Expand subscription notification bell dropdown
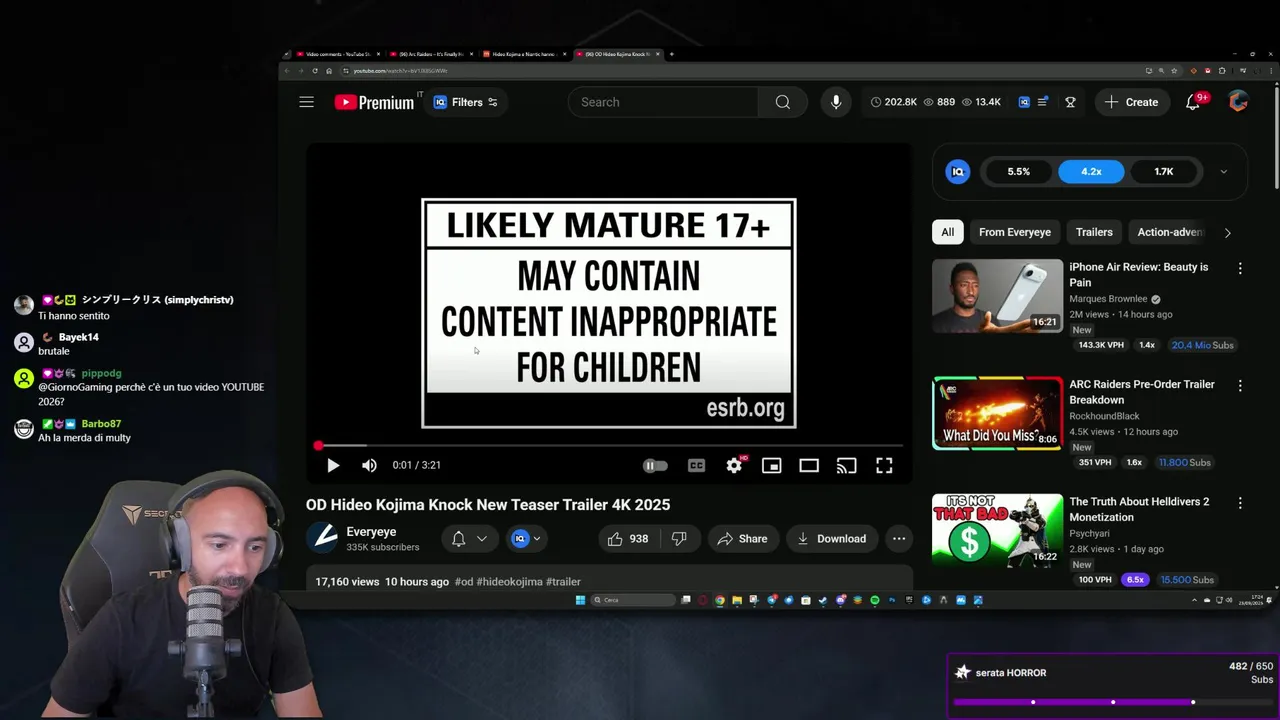Image resolution: width=1280 pixels, height=720 pixels. coord(469,539)
